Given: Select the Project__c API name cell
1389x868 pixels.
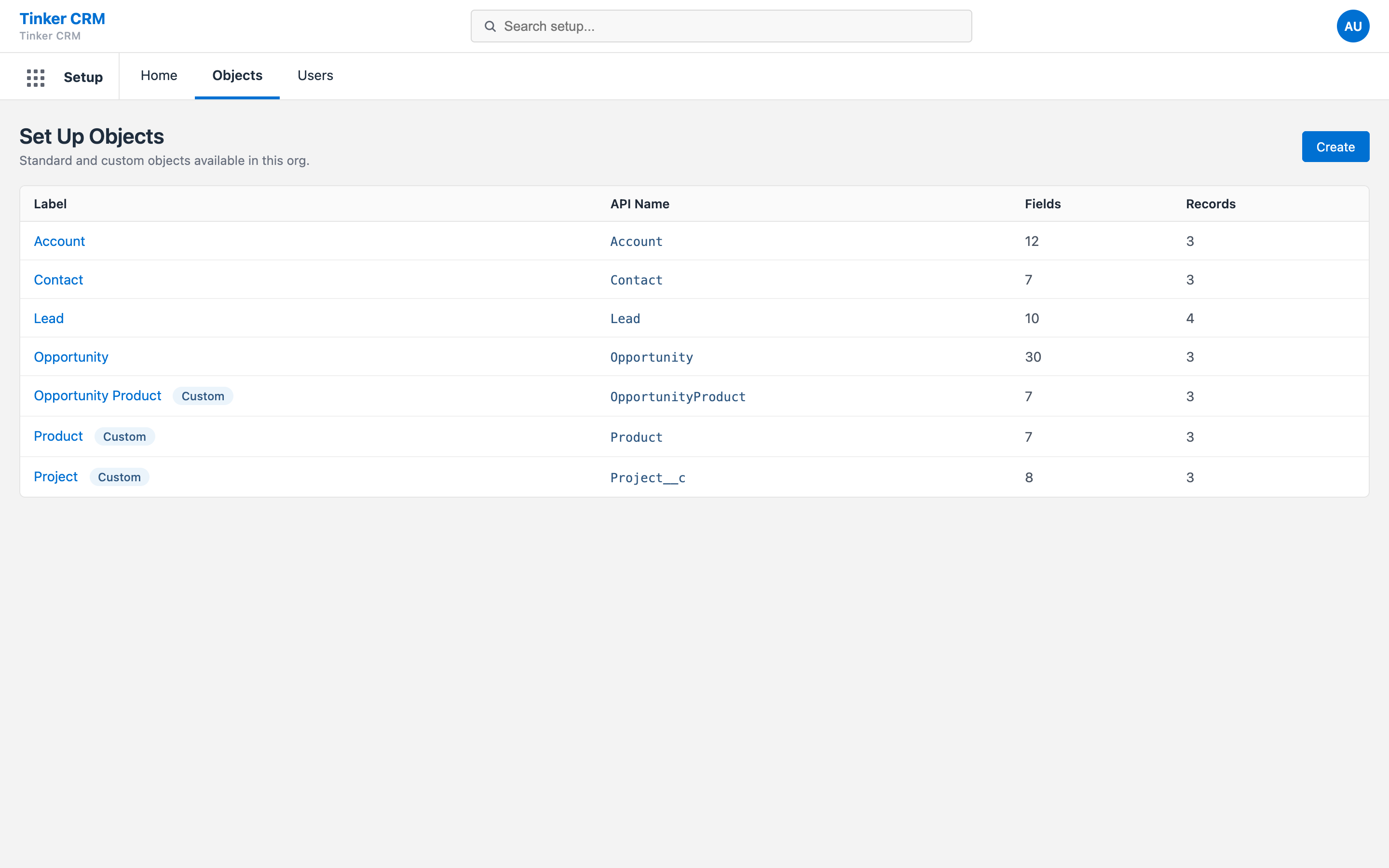Looking at the screenshot, I should point(647,477).
